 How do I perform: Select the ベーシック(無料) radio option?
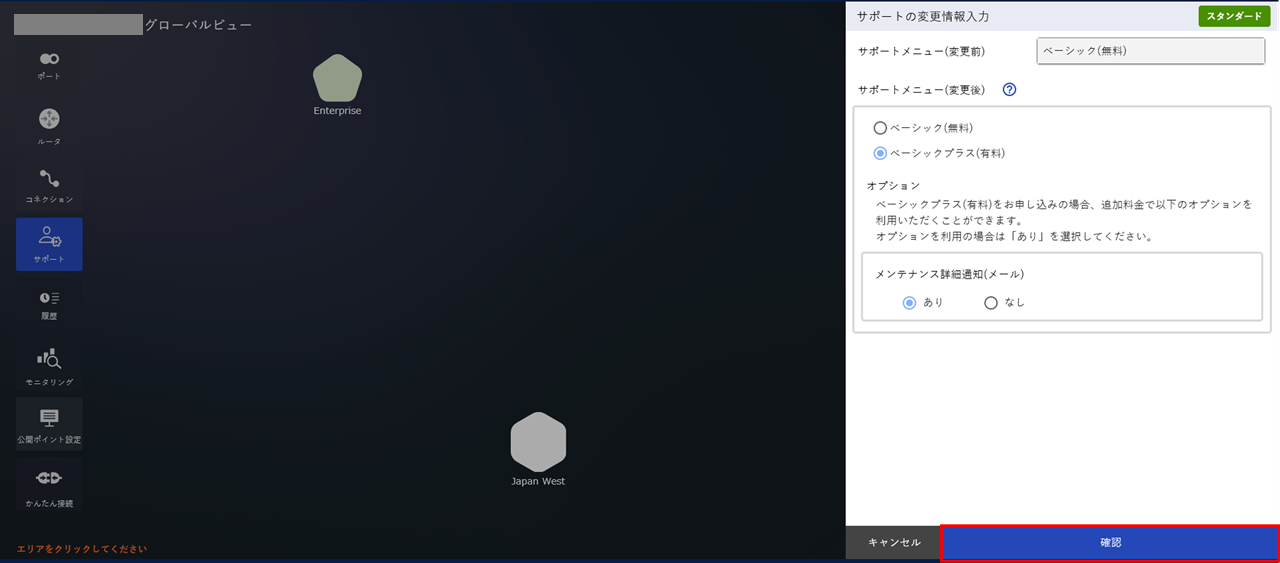(x=880, y=128)
